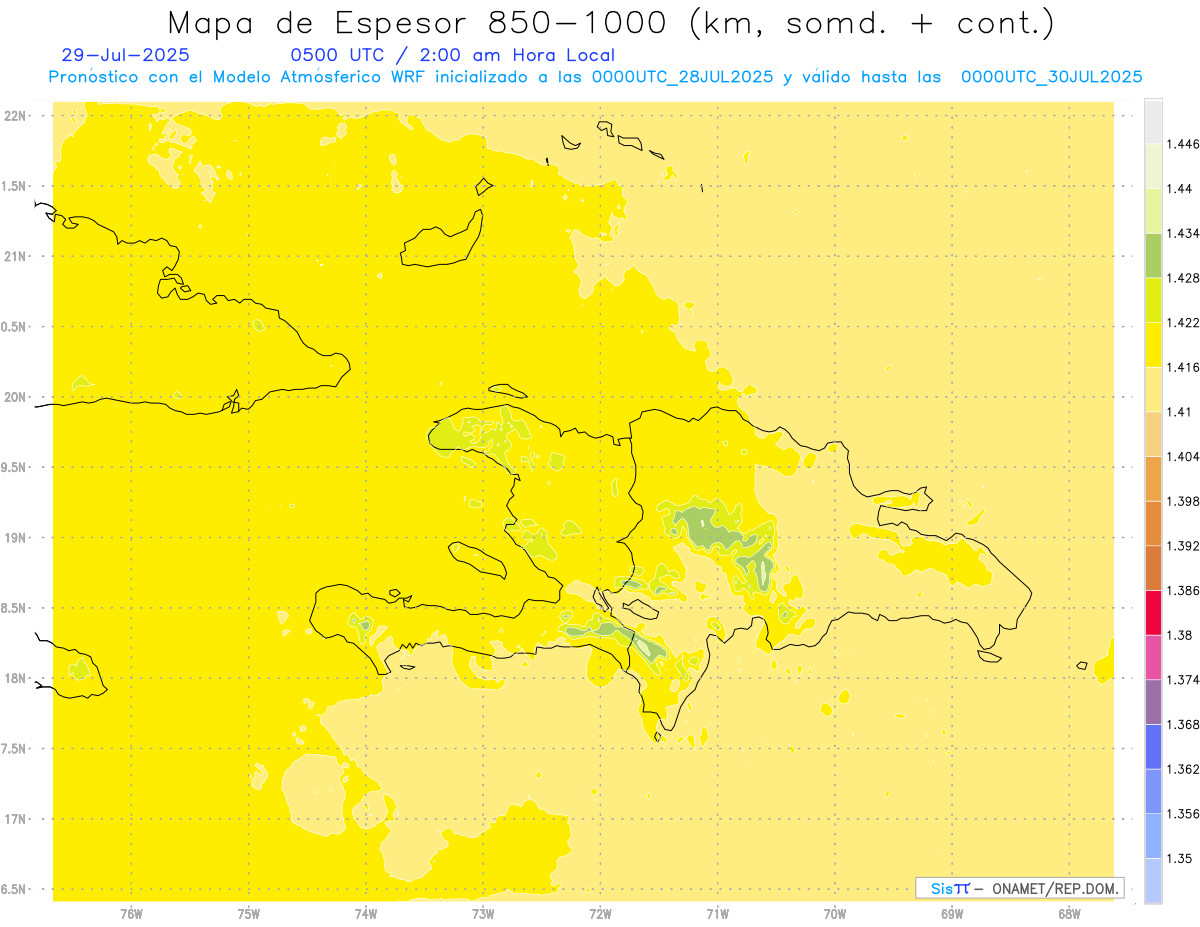Click the colorbar value '1.446'
1200x927 pixels.
(x=1183, y=145)
